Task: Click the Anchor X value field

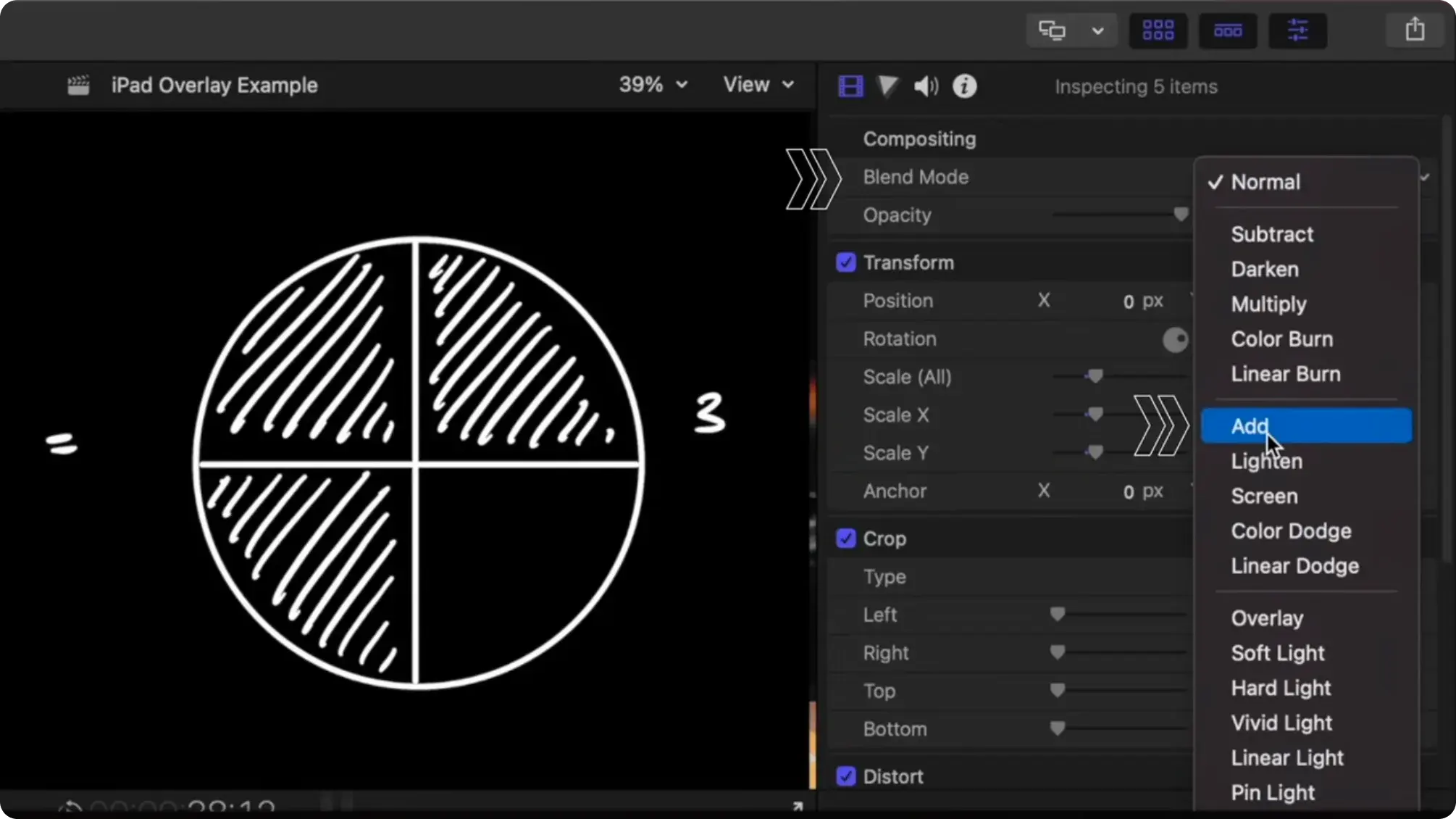Action: point(1143,491)
